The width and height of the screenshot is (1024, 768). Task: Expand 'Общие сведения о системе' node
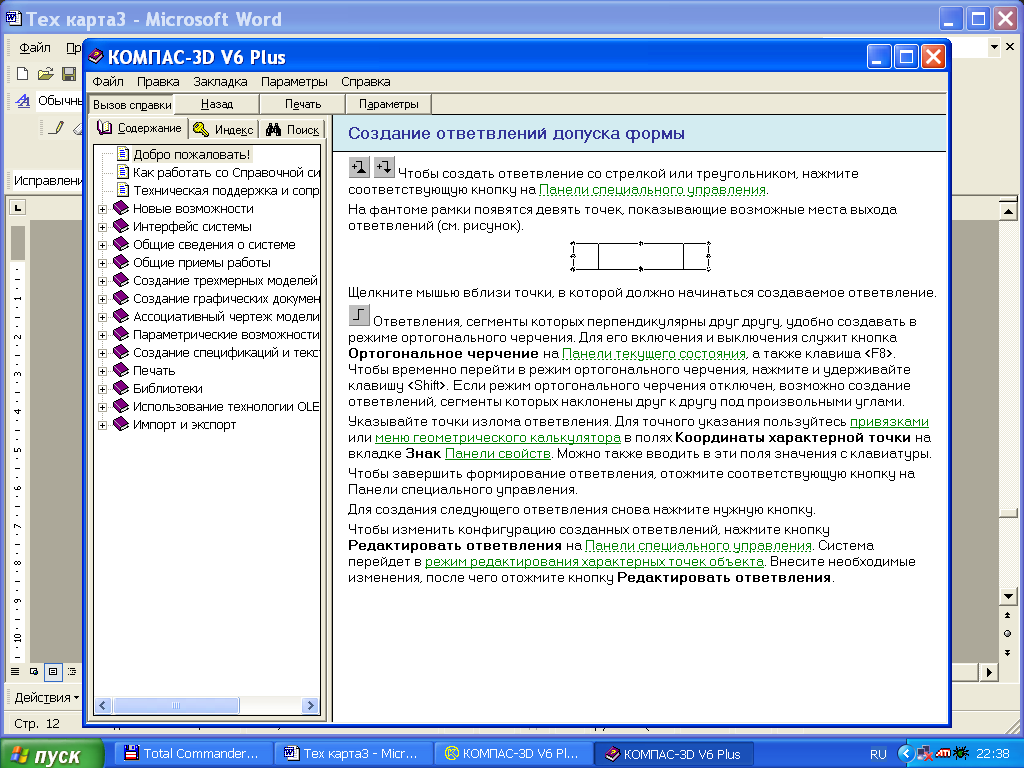pyautogui.click(x=103, y=246)
